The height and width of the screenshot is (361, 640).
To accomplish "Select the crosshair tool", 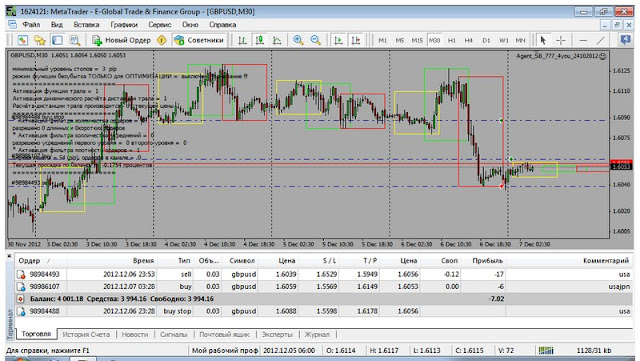I will coord(561,40).
